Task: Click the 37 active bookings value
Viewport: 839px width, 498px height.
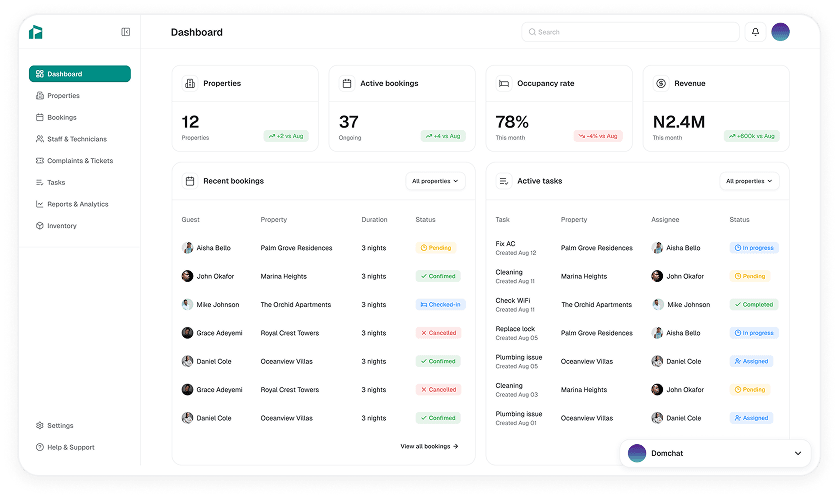Action: click(x=349, y=122)
